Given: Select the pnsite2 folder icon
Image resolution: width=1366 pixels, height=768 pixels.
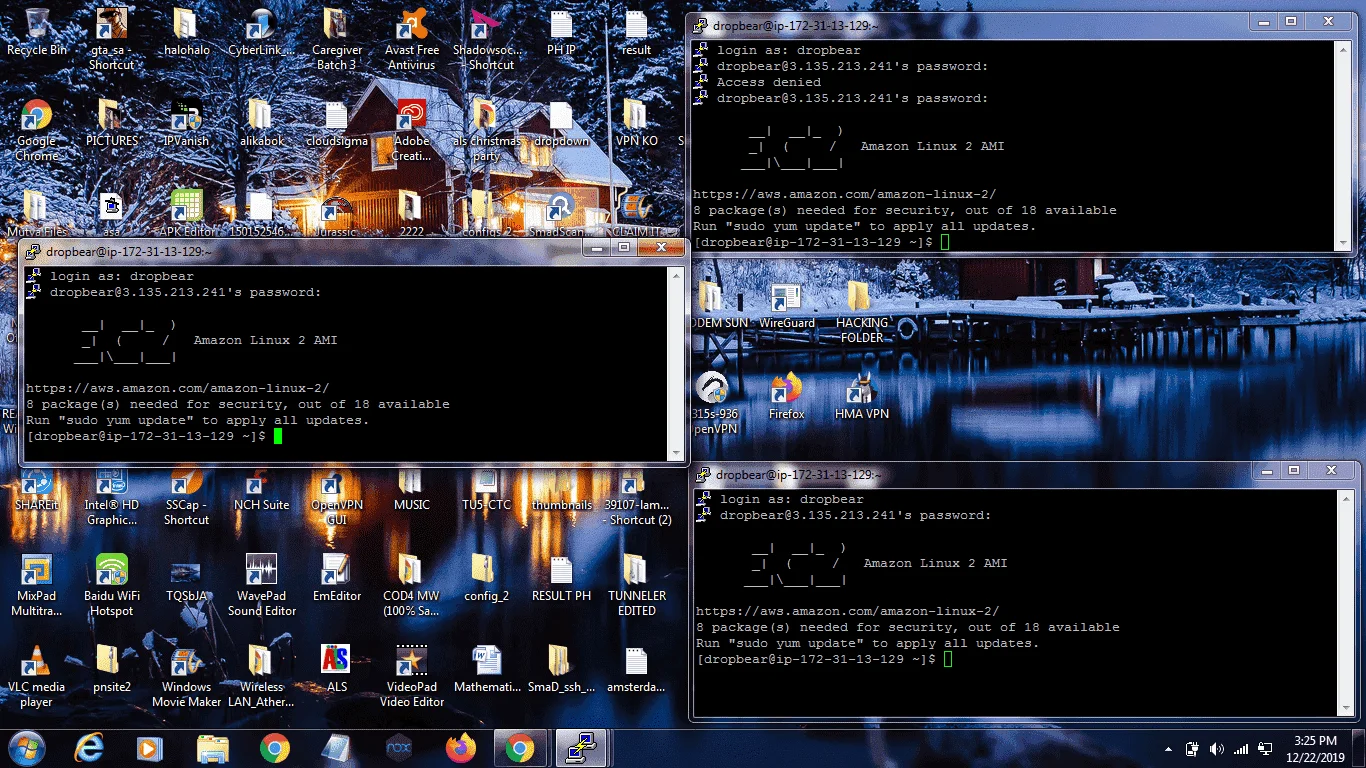Looking at the screenshot, I should coord(112,670).
